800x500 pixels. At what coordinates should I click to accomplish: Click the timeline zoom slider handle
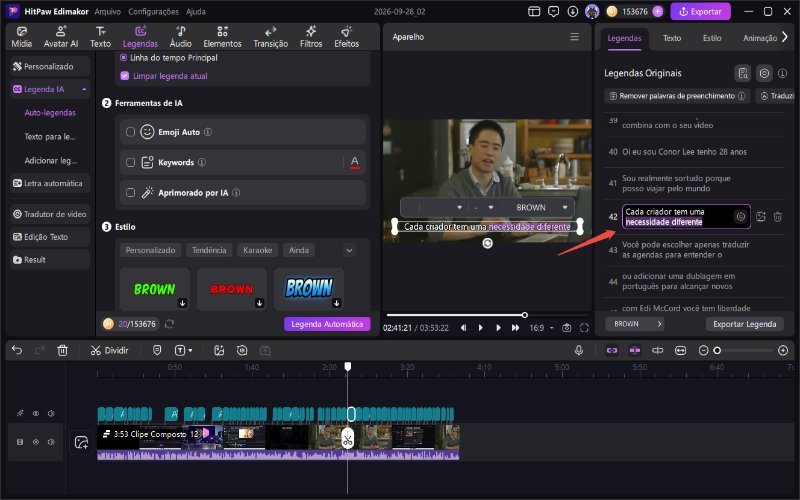point(717,351)
